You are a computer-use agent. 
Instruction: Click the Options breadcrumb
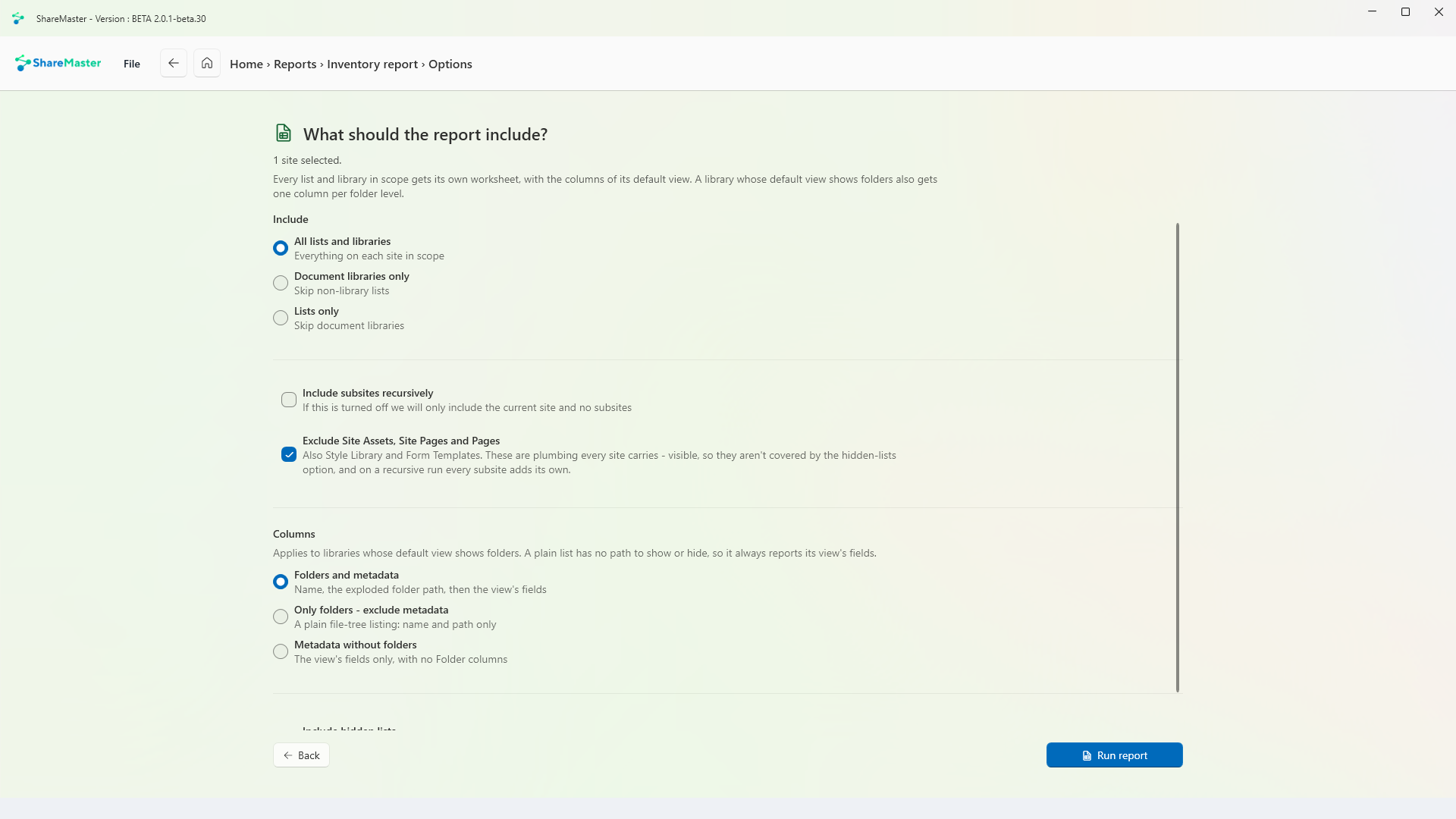(450, 64)
